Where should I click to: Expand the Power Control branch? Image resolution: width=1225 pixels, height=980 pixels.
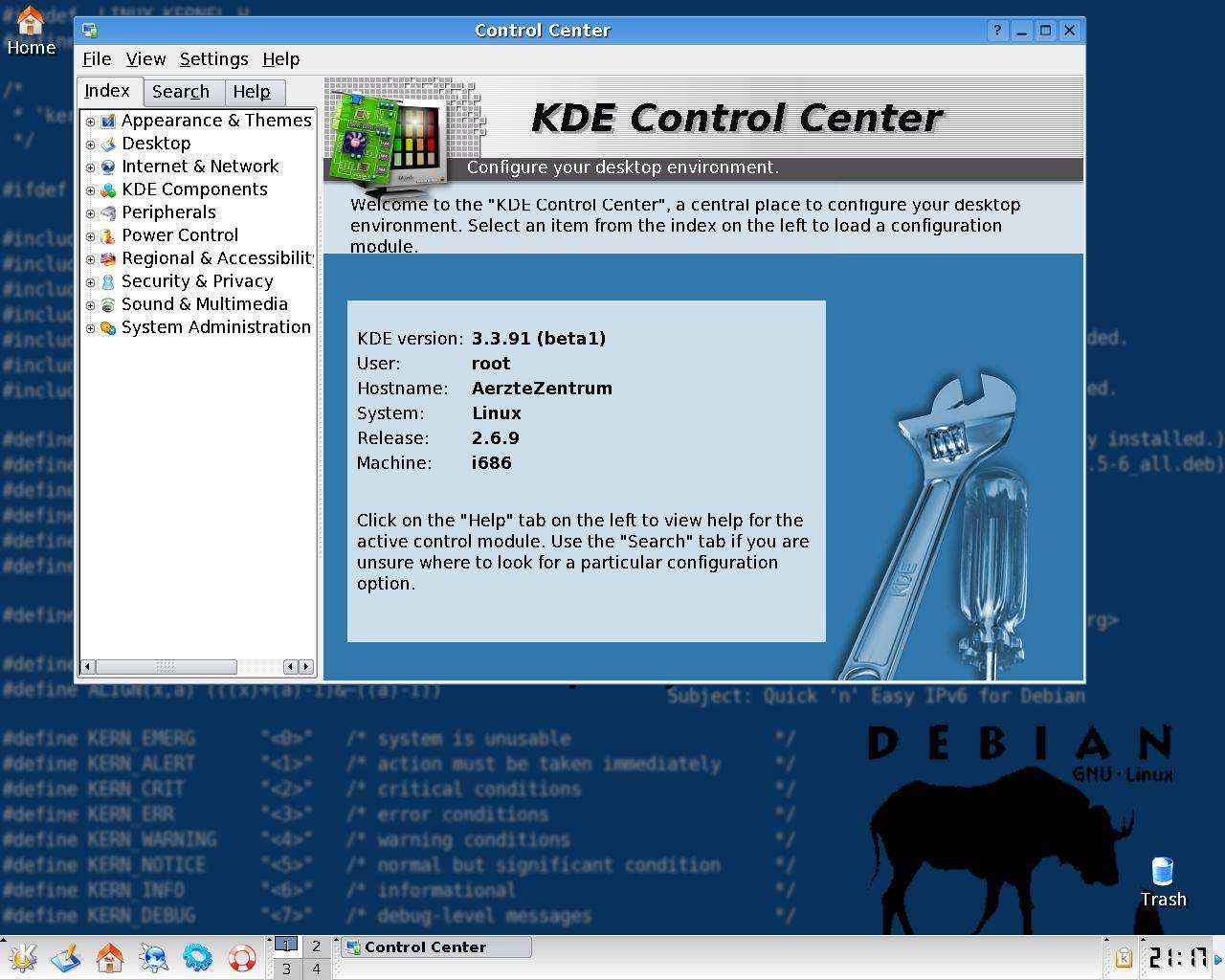point(90,235)
